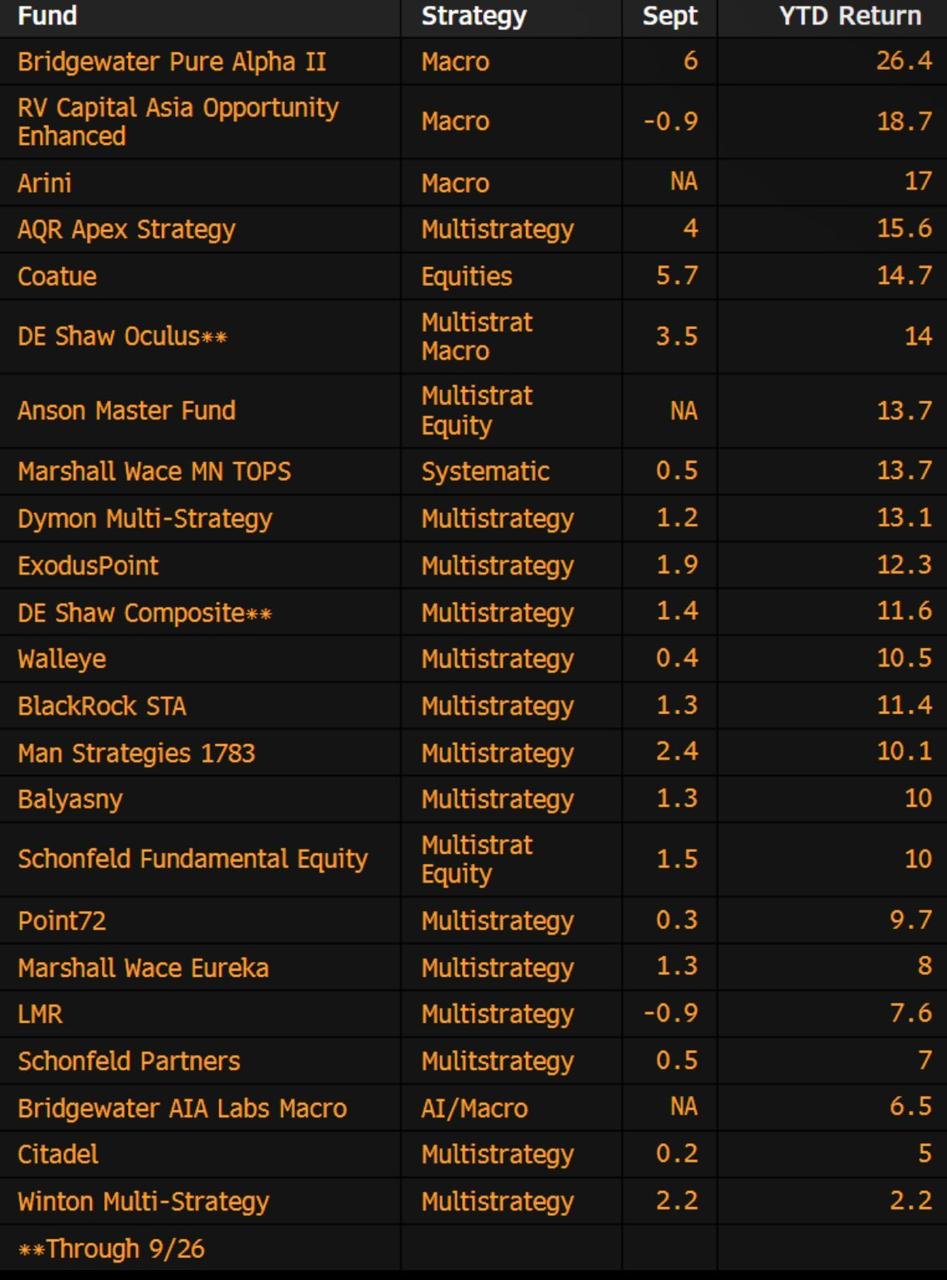
Task: Click the Fund column header
Action: [47, 16]
